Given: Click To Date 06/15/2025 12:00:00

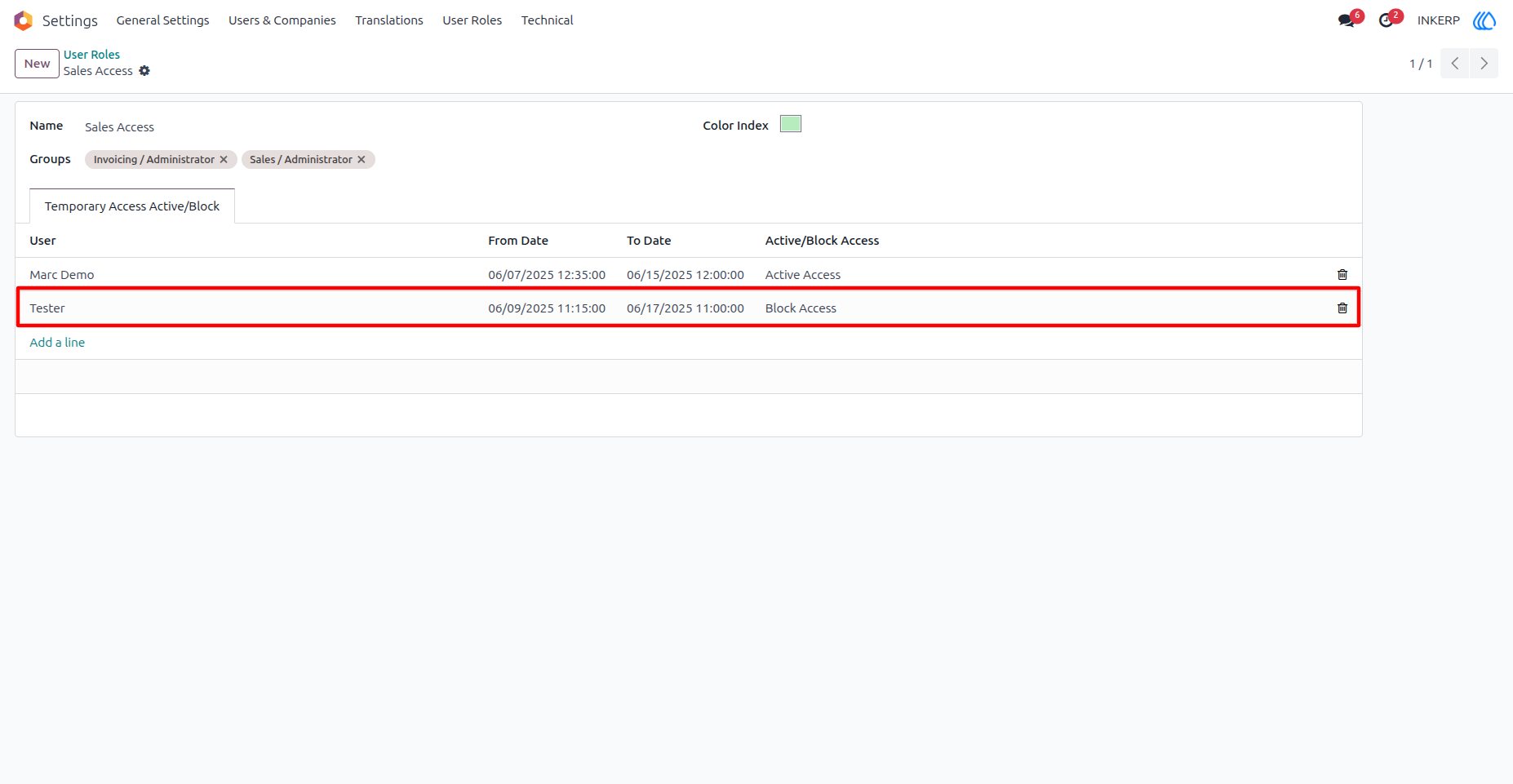Looking at the screenshot, I should (686, 275).
